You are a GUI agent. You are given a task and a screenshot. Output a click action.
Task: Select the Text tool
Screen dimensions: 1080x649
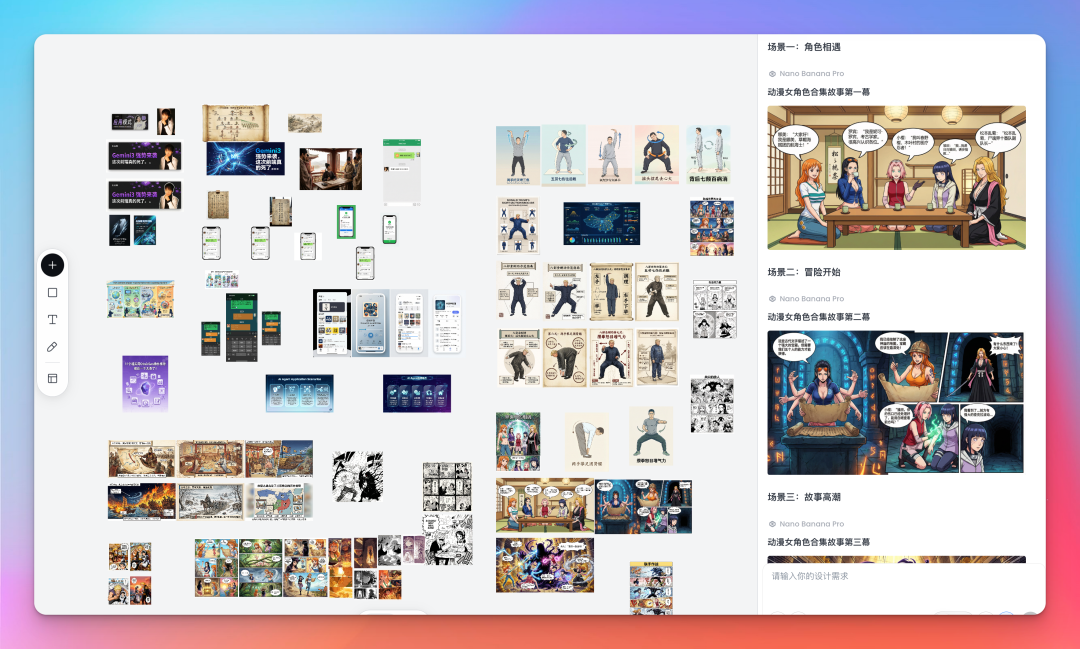pyautogui.click(x=52, y=320)
